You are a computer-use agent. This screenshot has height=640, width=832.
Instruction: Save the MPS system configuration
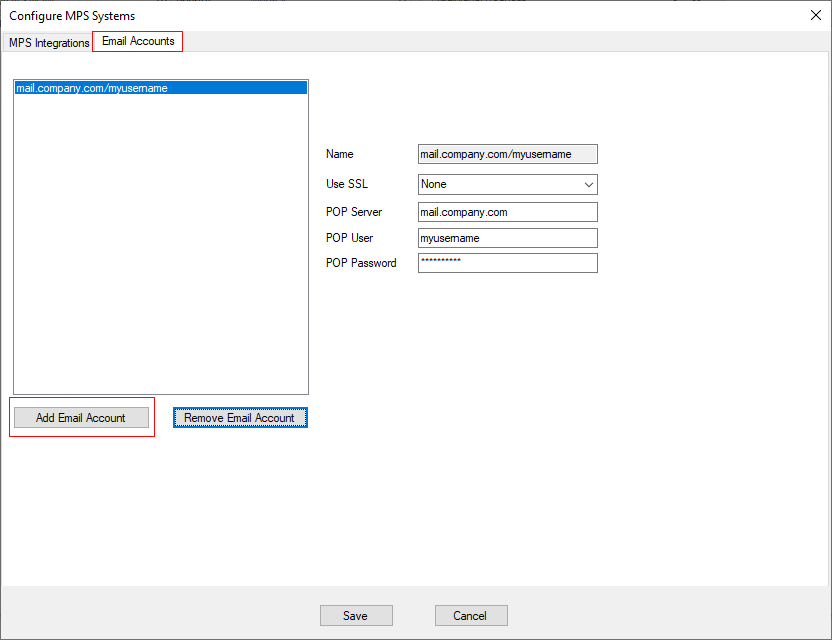[x=356, y=615]
